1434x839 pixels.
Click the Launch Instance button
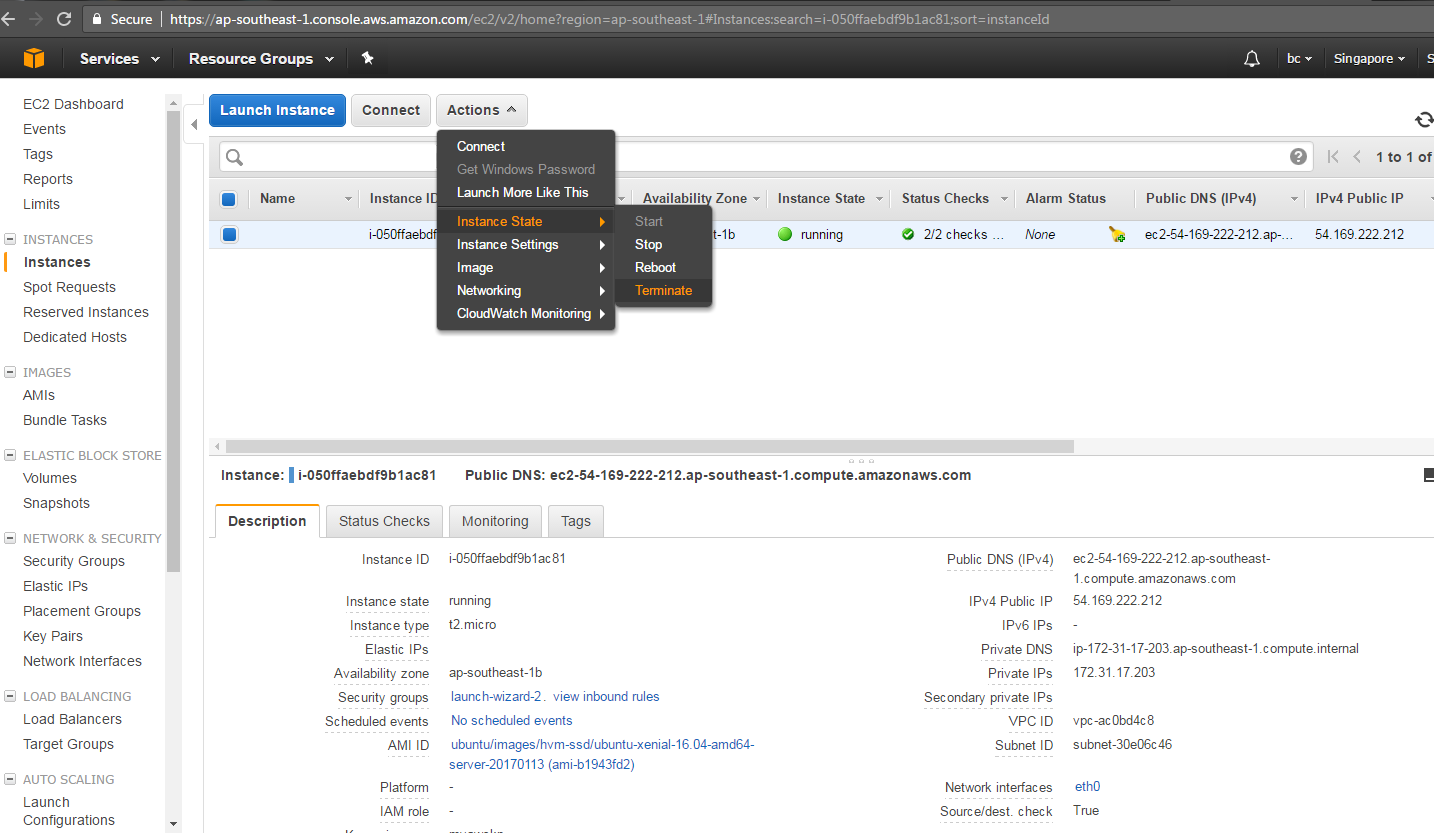click(277, 110)
